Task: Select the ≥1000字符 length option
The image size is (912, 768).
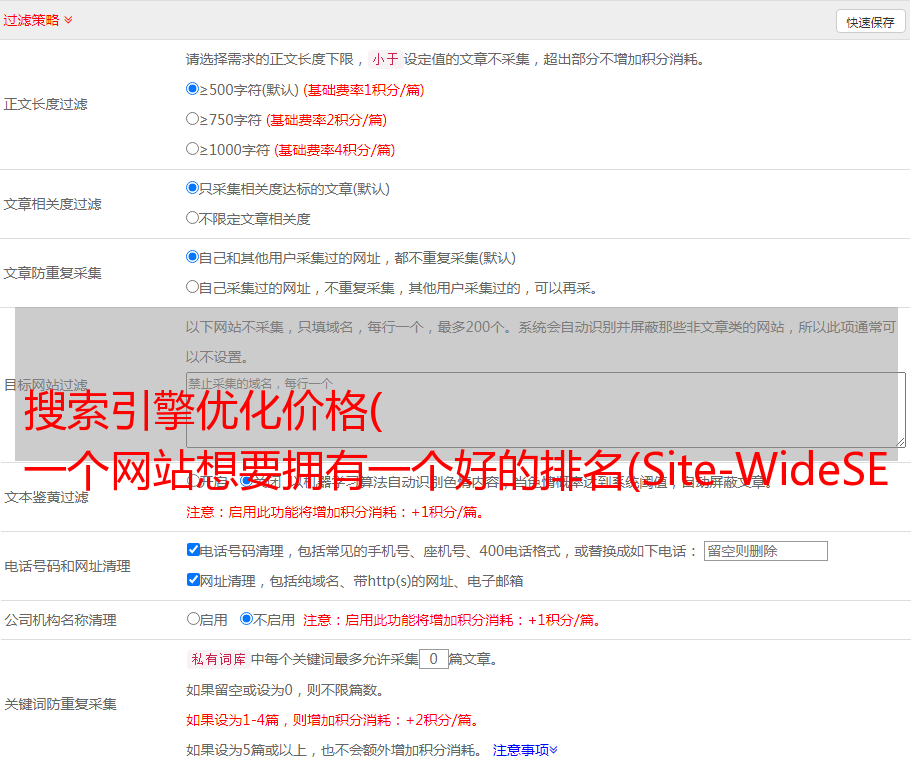Action: tap(192, 148)
